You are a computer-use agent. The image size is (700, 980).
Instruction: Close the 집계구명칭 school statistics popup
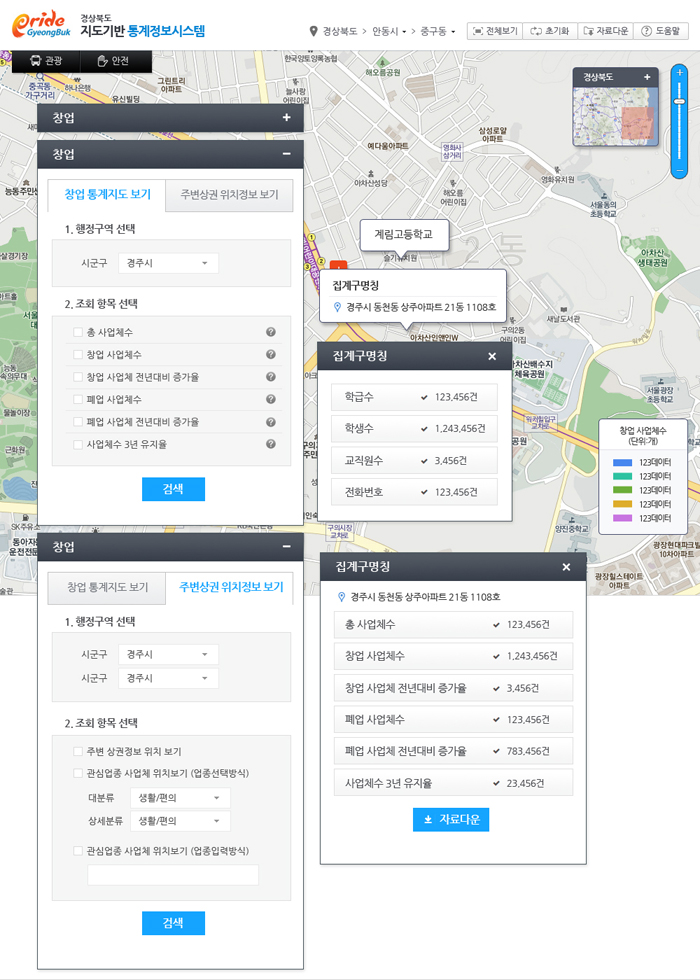[x=491, y=356]
